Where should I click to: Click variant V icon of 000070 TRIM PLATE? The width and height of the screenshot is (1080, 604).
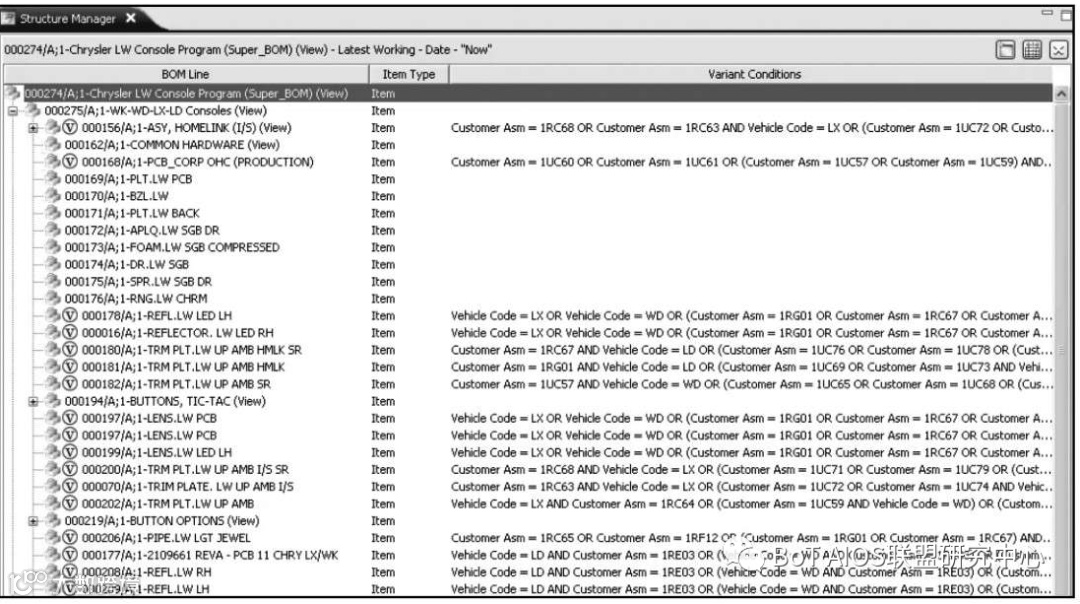pos(70,487)
